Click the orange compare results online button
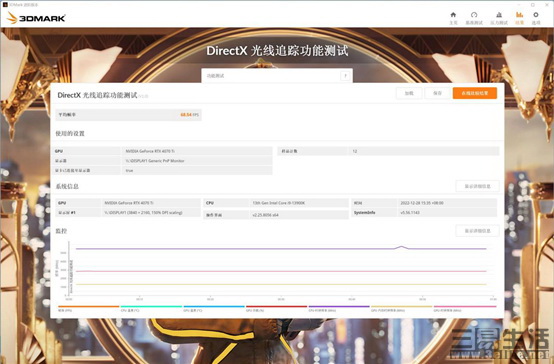The width and height of the screenshot is (554, 364). (x=475, y=93)
